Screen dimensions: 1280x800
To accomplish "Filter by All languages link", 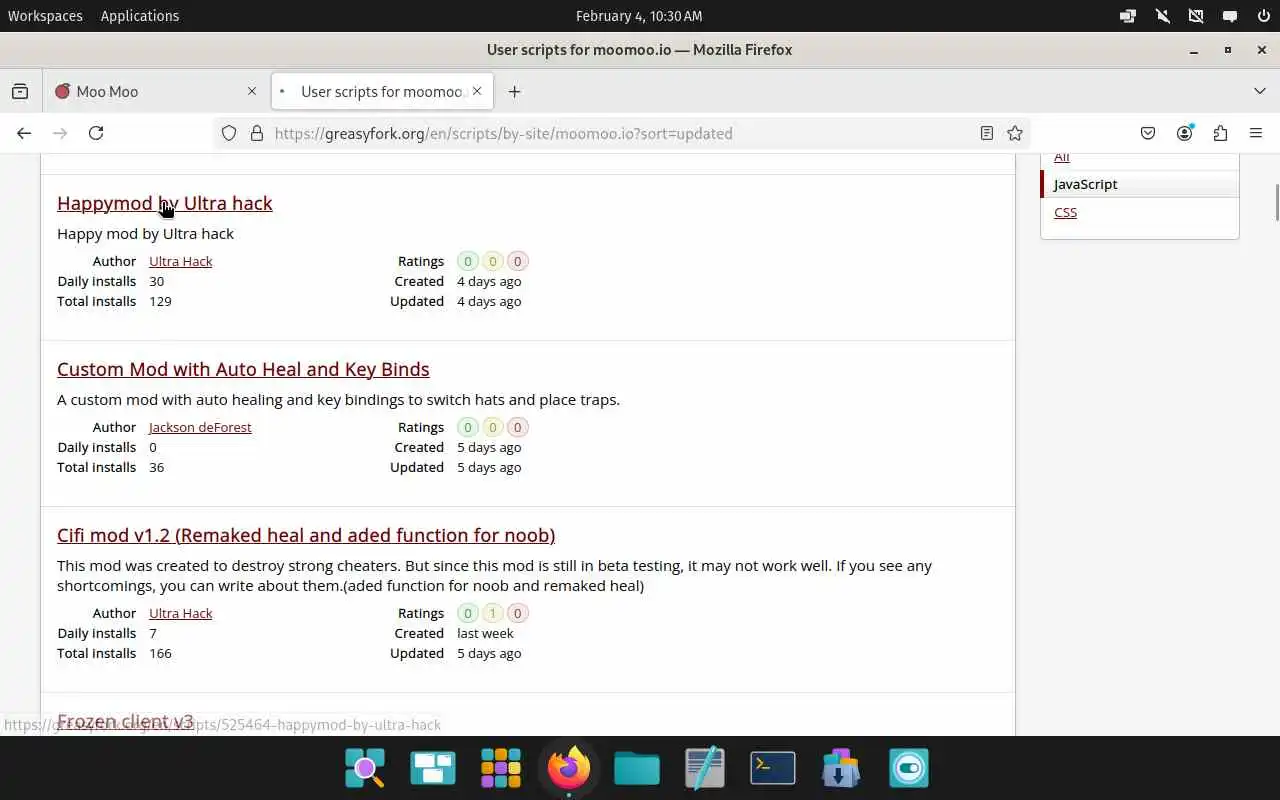I will point(1062,157).
